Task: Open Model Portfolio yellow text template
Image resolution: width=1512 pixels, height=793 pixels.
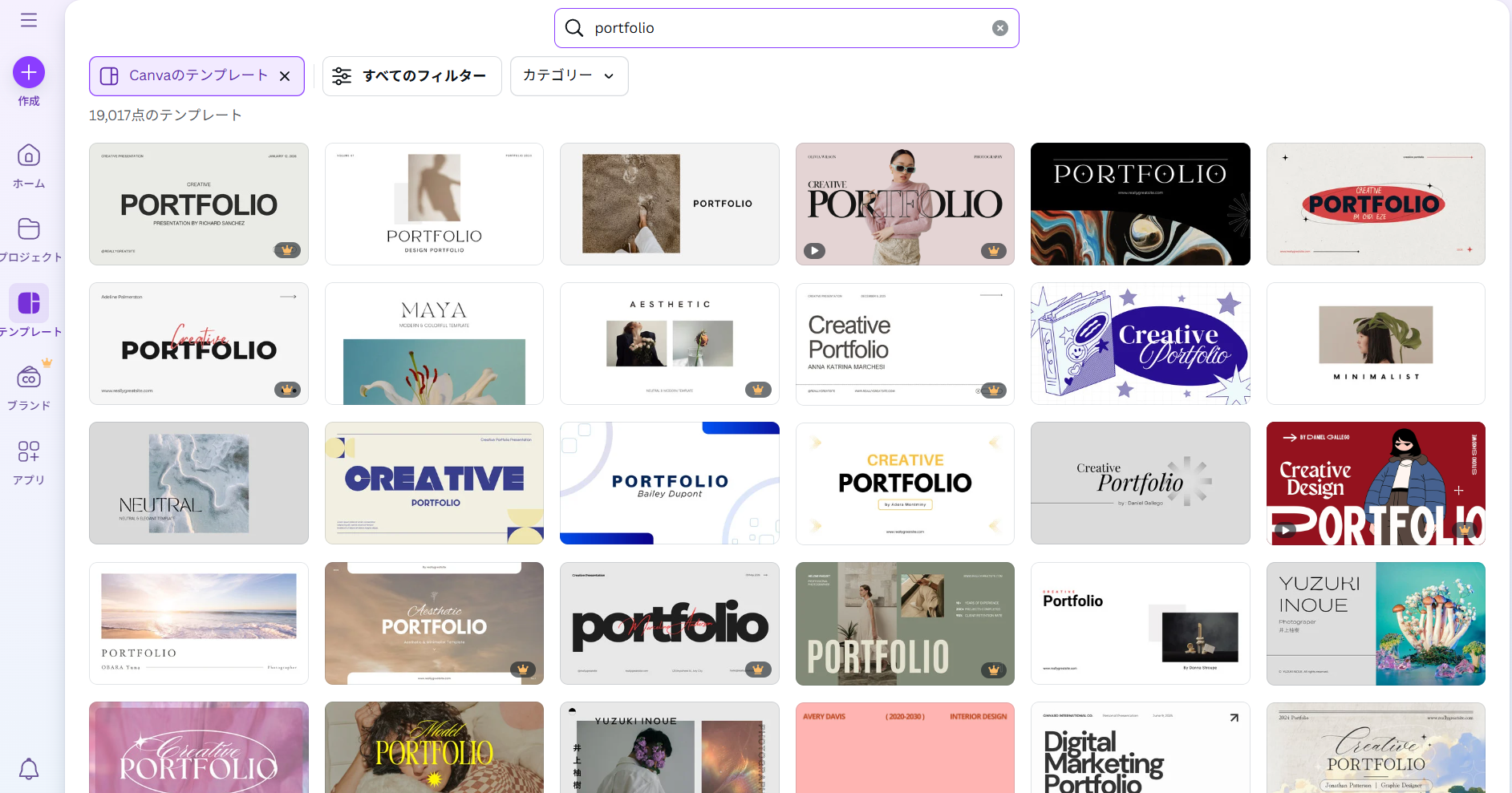Action: 434,747
